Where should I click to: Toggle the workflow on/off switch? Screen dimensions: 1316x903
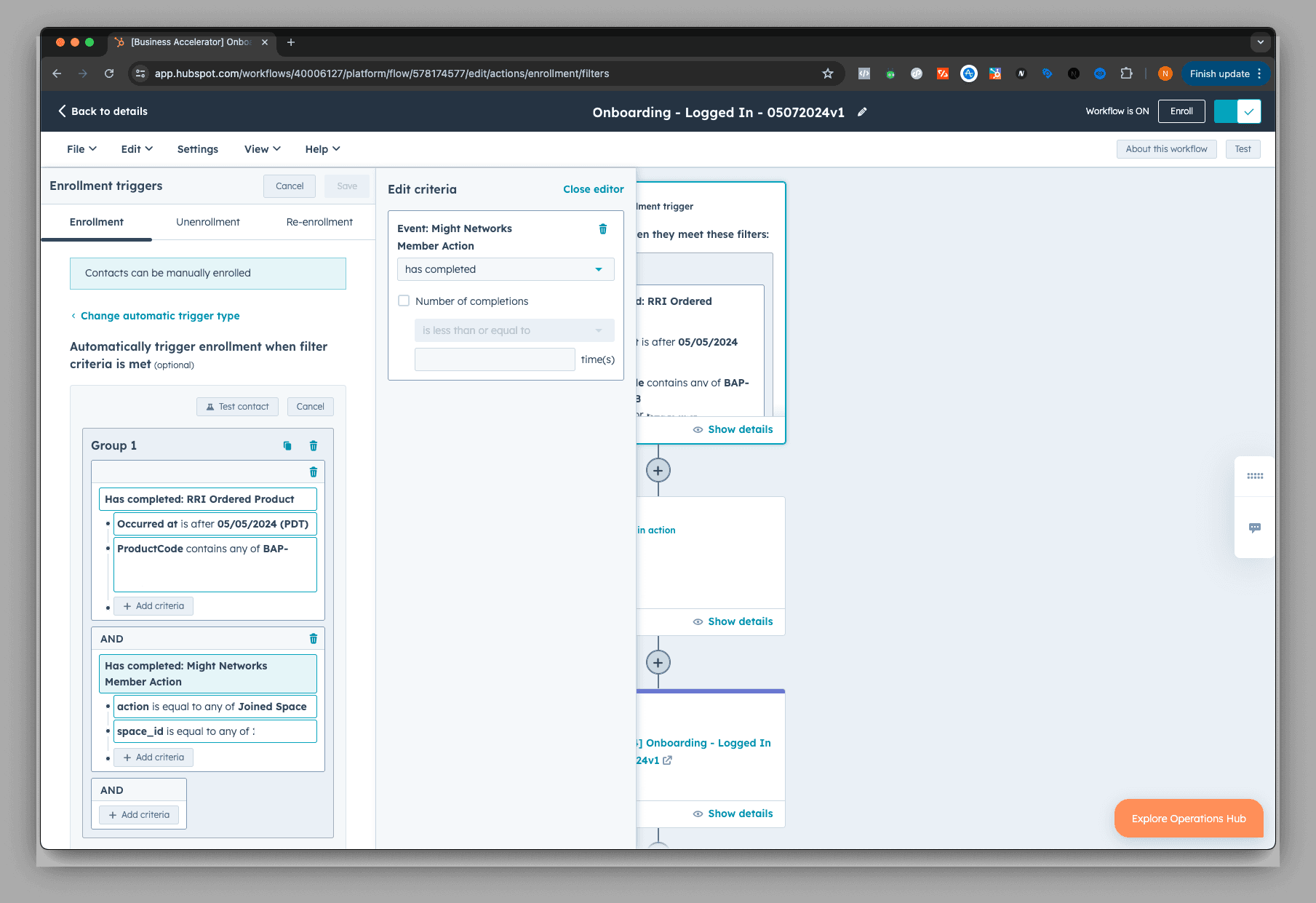point(1237,111)
